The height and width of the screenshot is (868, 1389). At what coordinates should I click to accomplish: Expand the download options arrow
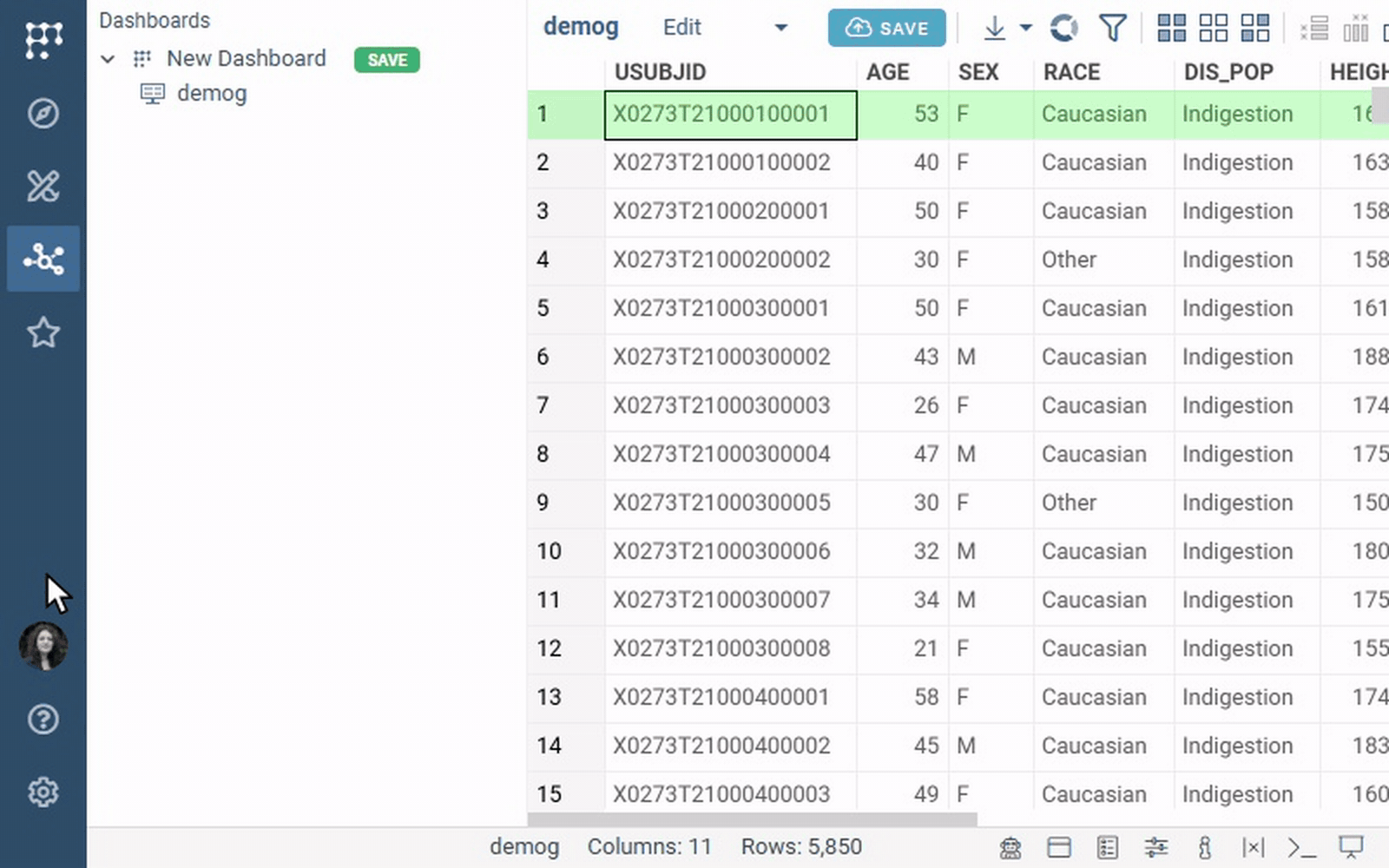(1025, 28)
